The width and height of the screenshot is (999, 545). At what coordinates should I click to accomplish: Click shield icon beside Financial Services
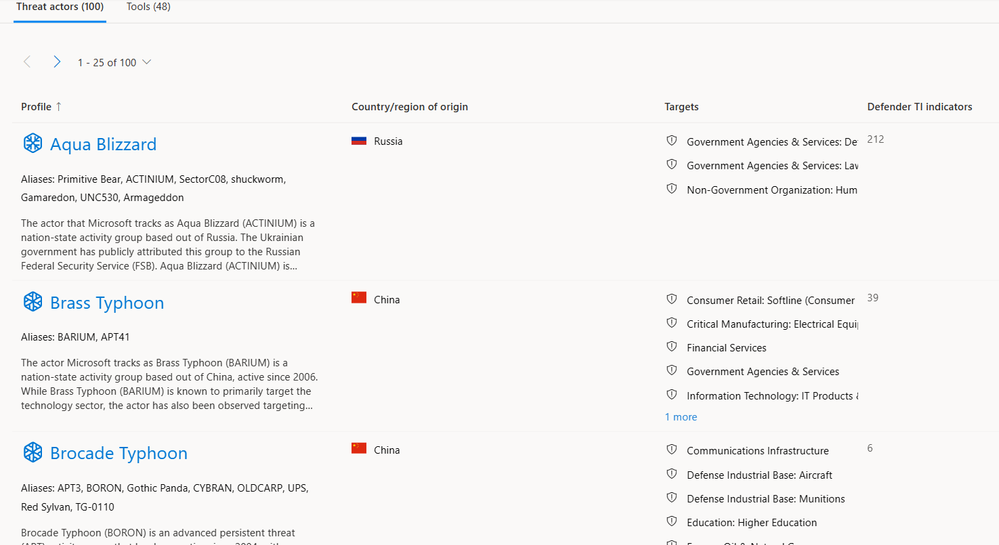pos(672,346)
